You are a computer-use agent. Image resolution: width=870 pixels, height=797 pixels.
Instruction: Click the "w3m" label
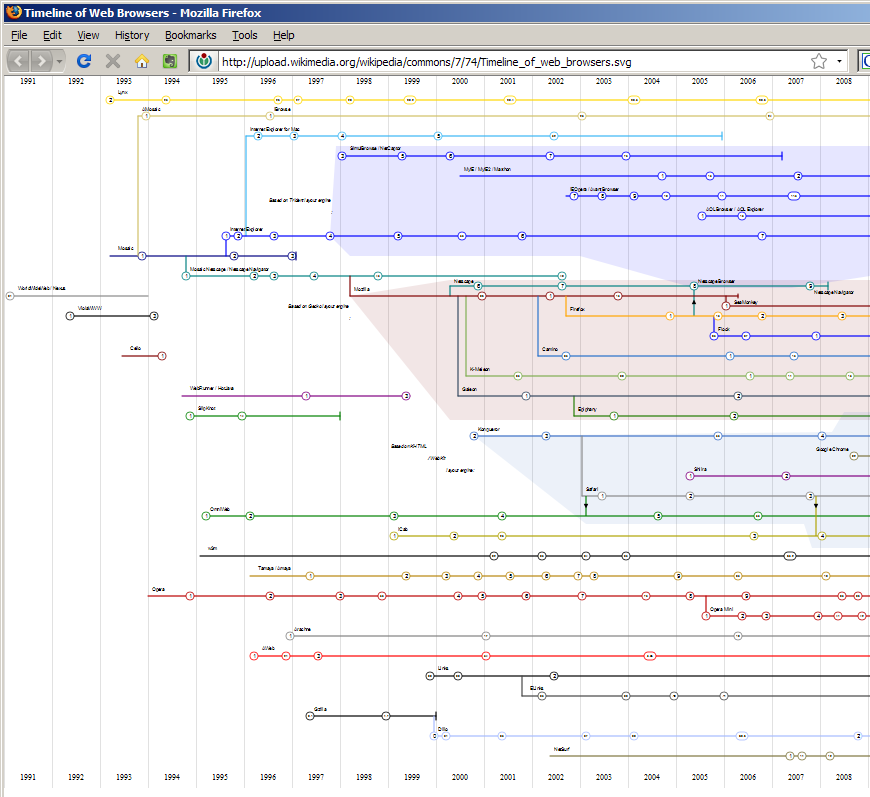tap(212, 548)
